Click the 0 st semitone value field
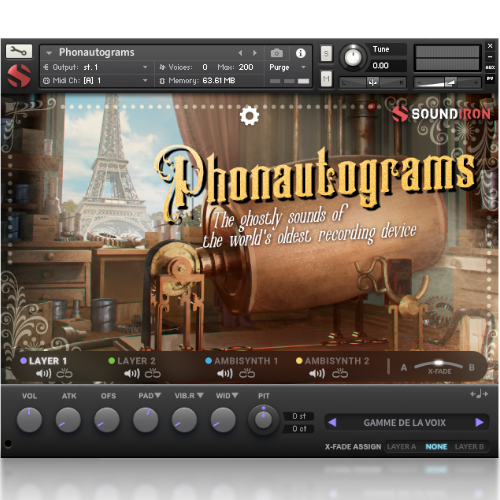 click(x=299, y=416)
